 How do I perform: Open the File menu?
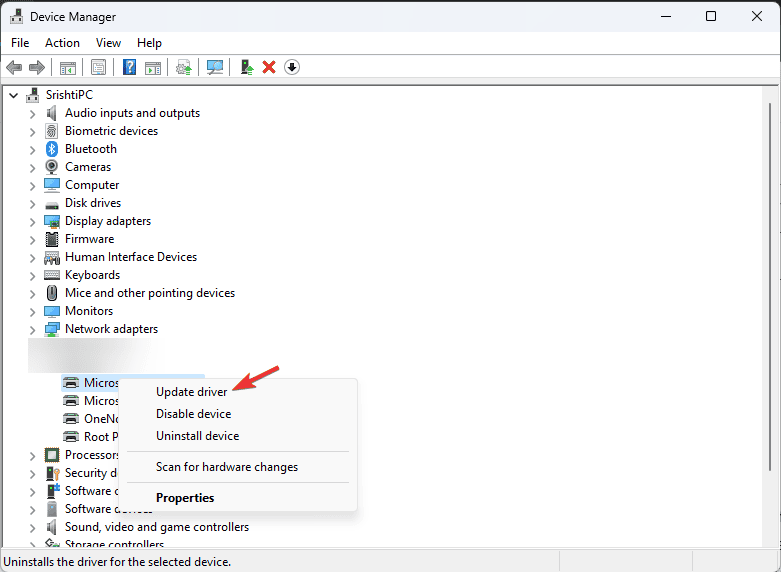click(20, 43)
